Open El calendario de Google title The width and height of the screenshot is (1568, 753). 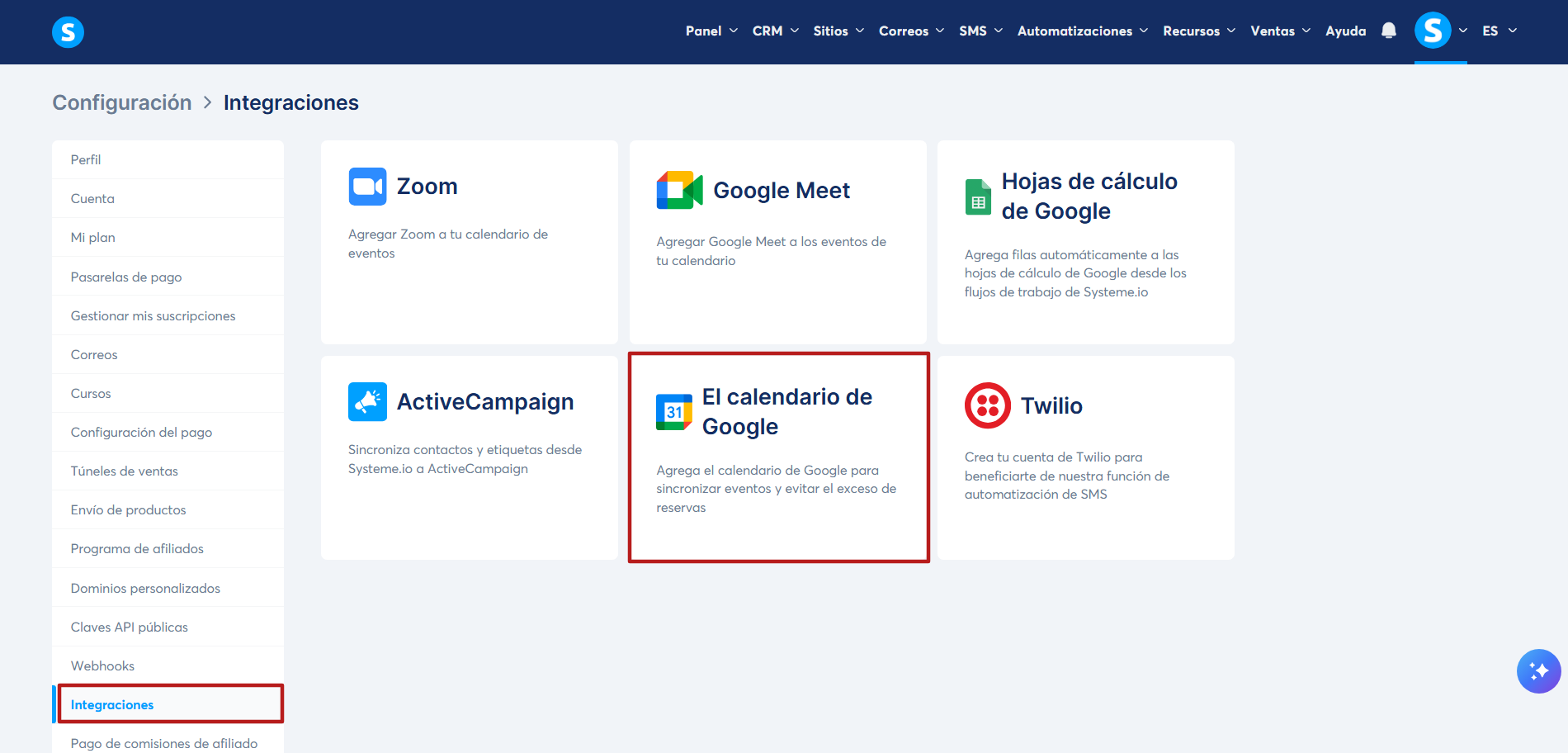(787, 412)
